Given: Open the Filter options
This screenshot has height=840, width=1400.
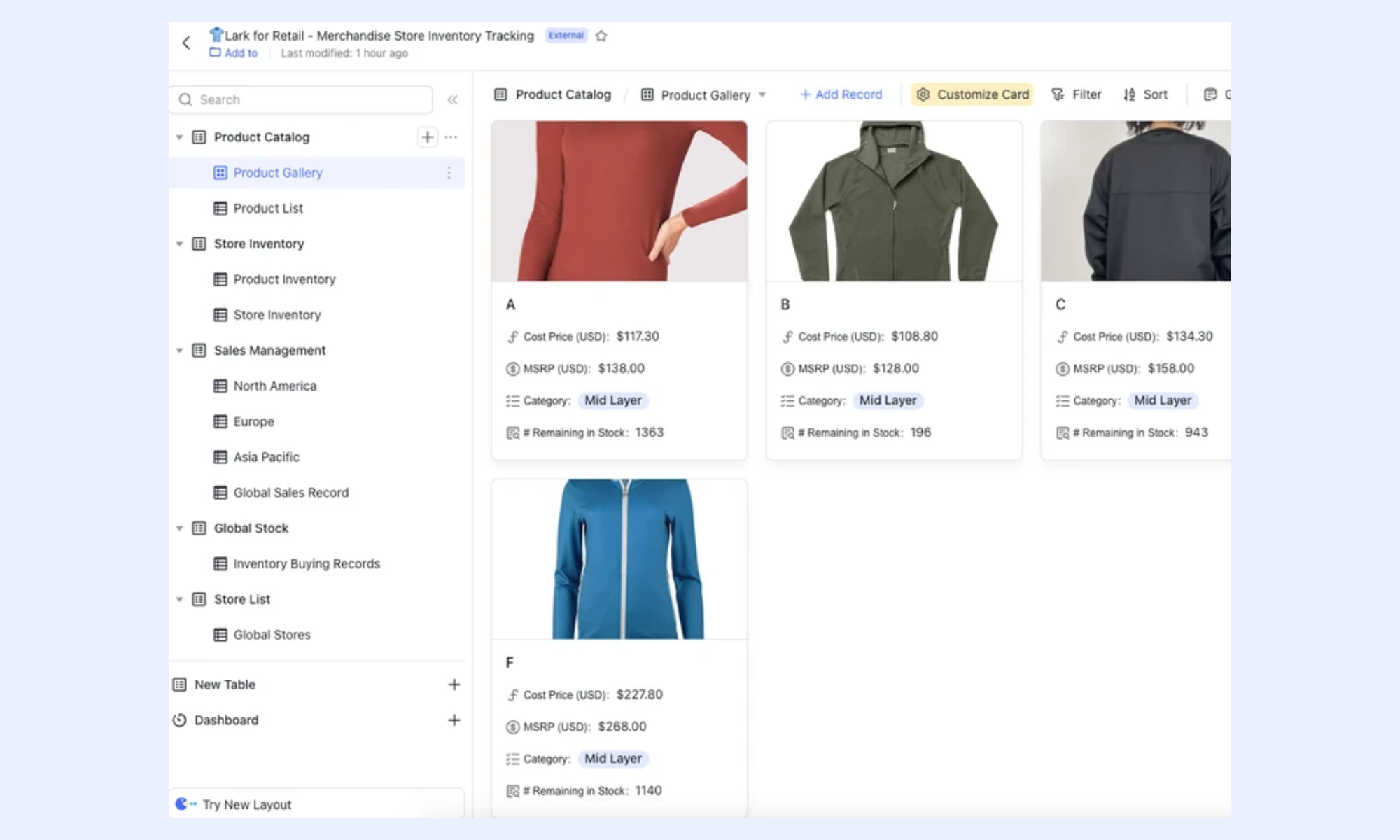Looking at the screenshot, I should click(x=1077, y=94).
